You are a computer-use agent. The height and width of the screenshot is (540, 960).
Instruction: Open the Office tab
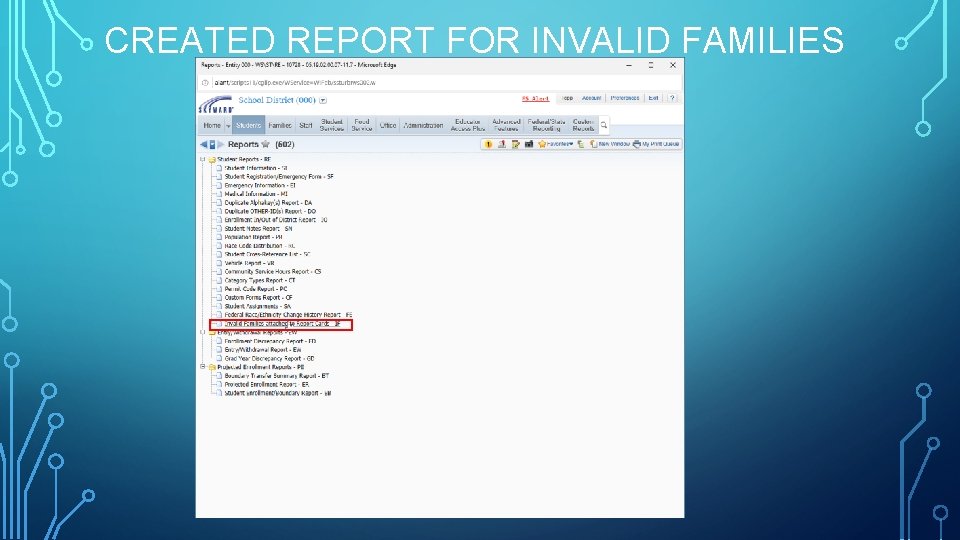(388, 125)
